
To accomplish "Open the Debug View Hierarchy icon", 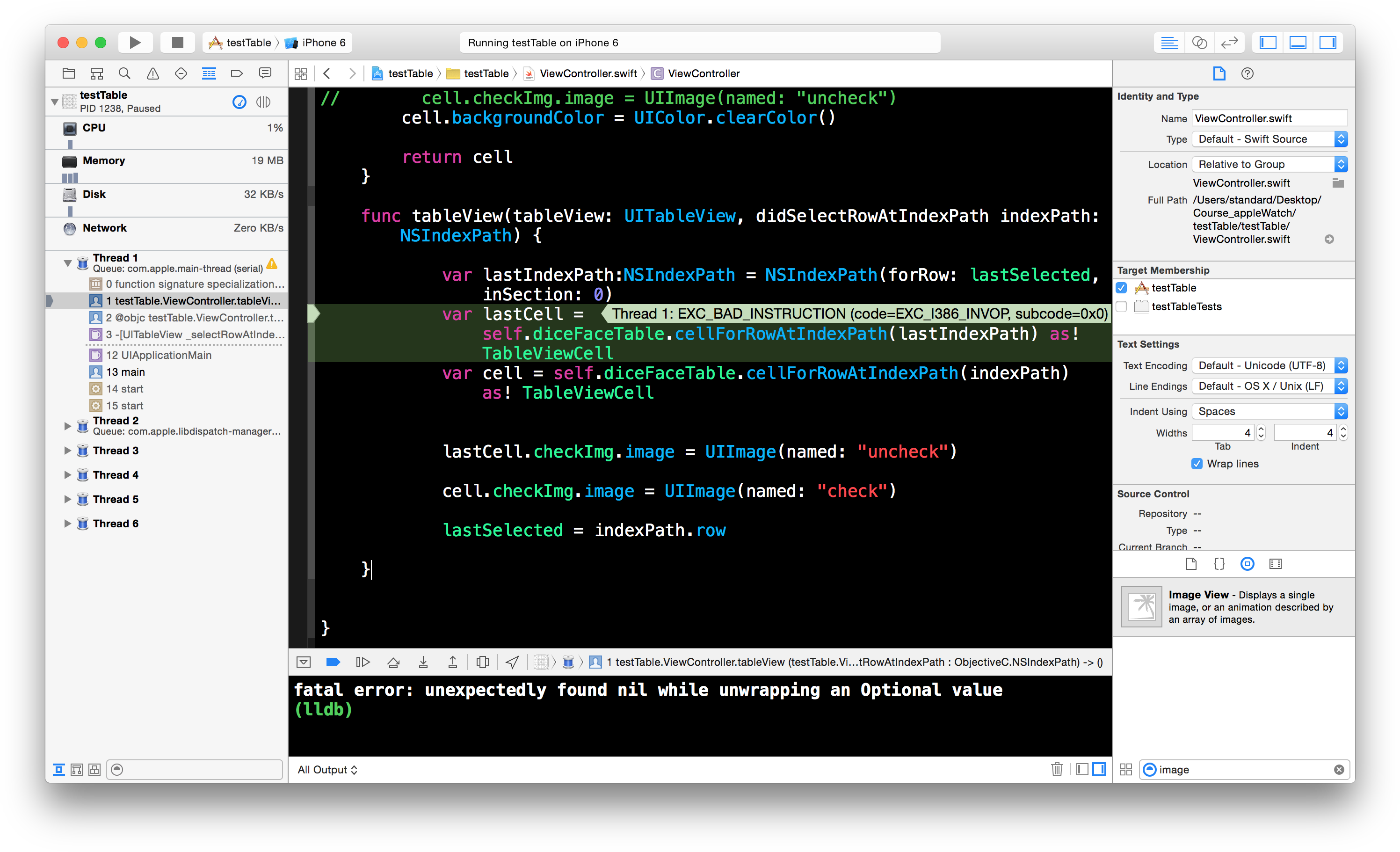I will coord(482,662).
